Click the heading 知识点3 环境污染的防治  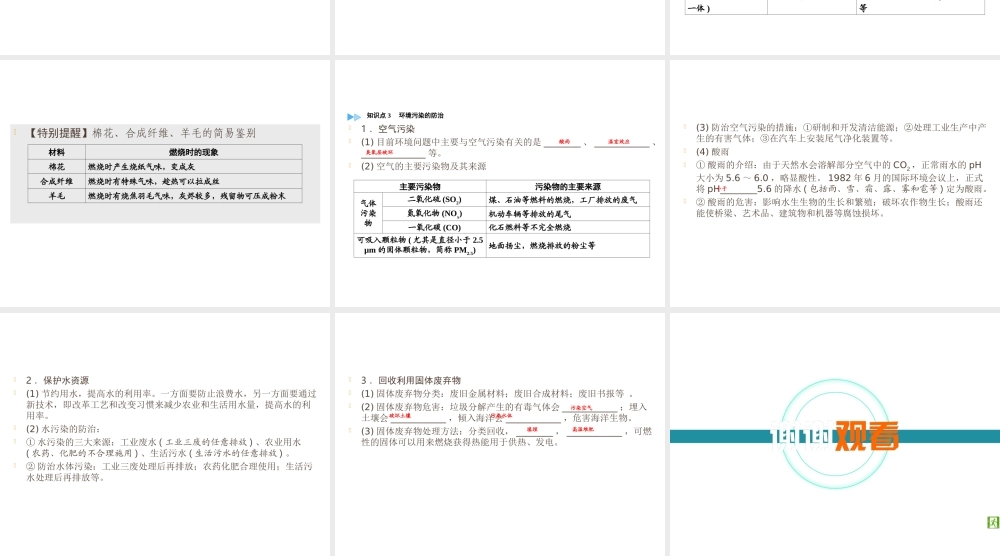405,115
